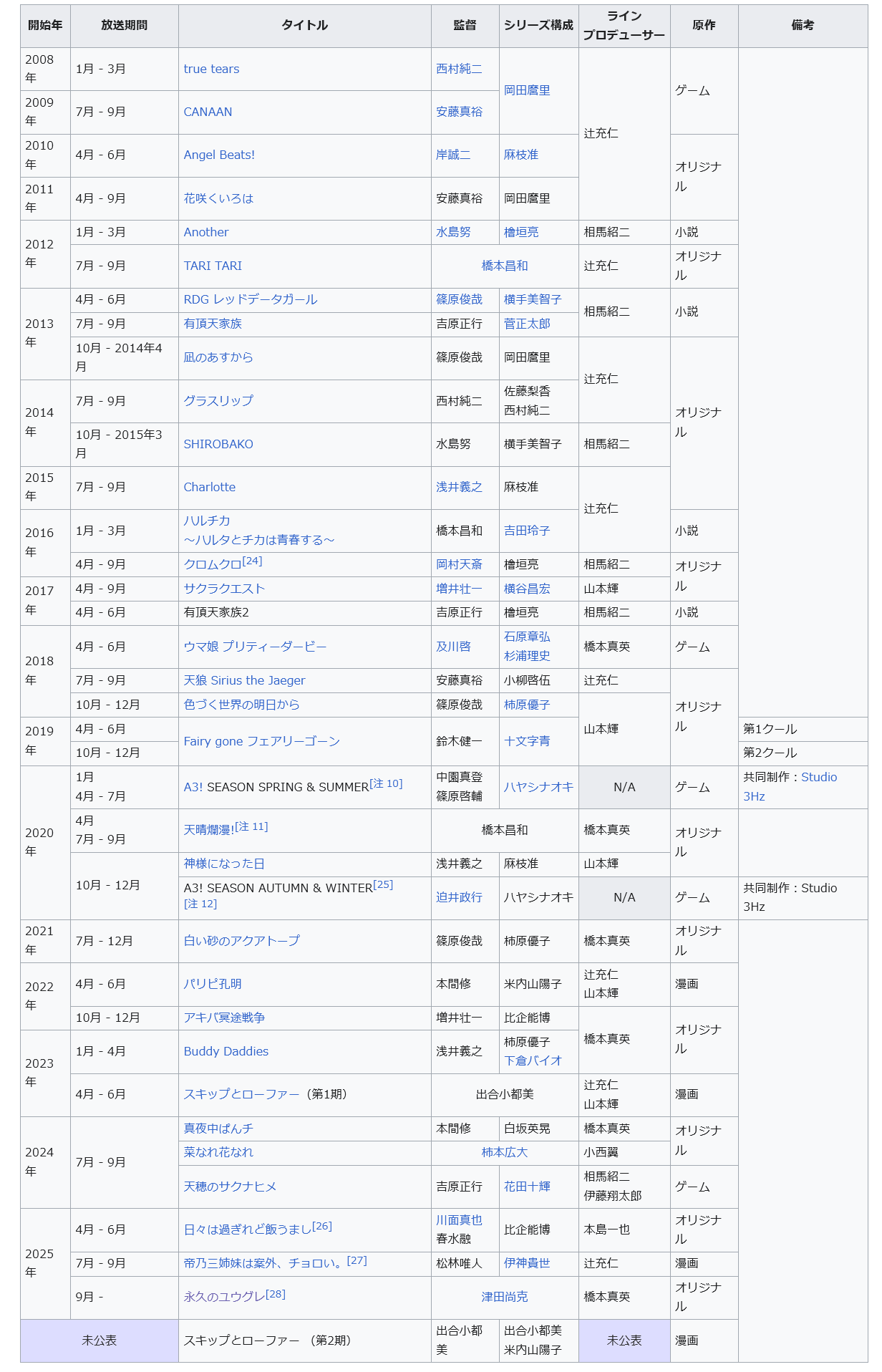Click the Charlotte title link

(209, 488)
